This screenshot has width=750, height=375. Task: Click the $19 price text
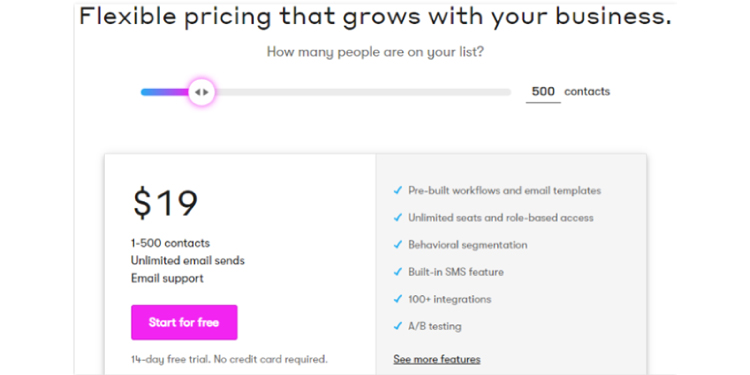pos(165,203)
